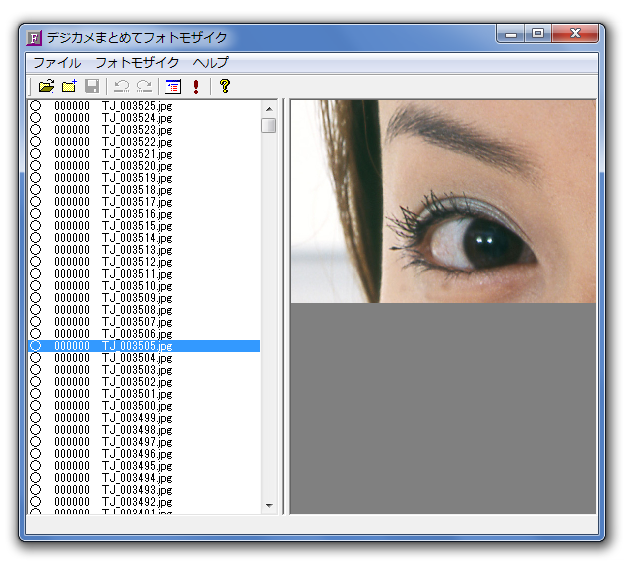Maximize the フォトモザイク window
Viewport: 630px width, 580px height.
538,34
